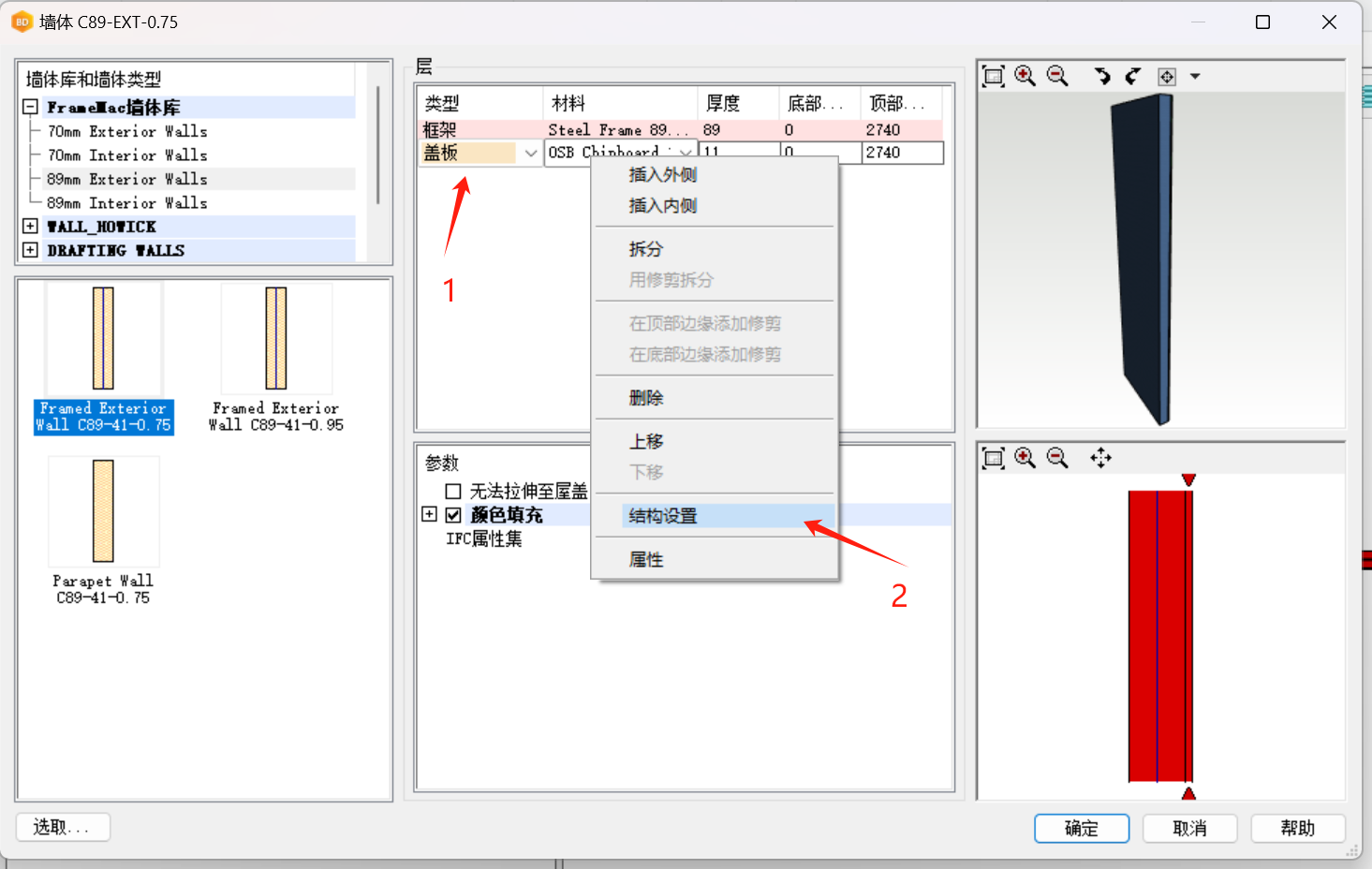Click the 类型 column header
Viewport: 1372px width, 869px height.
(480, 103)
